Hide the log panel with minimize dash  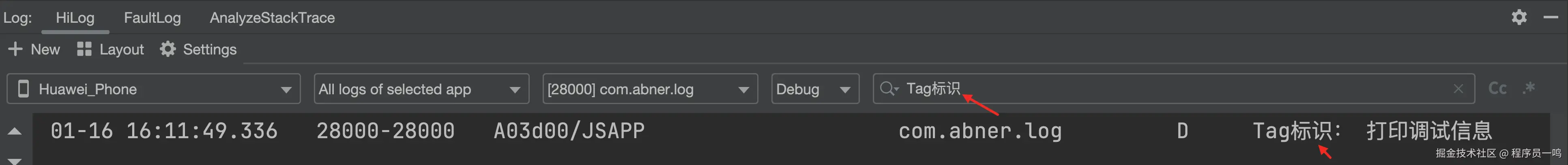point(1550,17)
